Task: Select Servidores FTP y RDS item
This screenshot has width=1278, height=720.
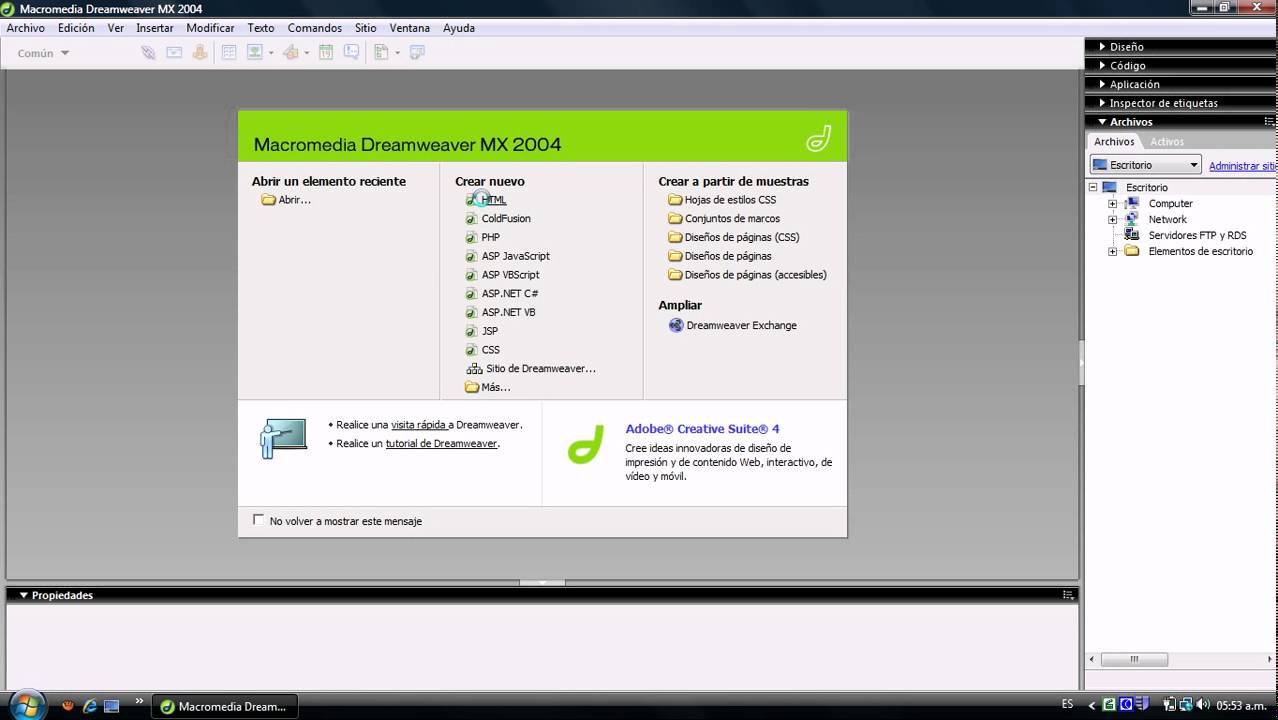Action: 1197,235
